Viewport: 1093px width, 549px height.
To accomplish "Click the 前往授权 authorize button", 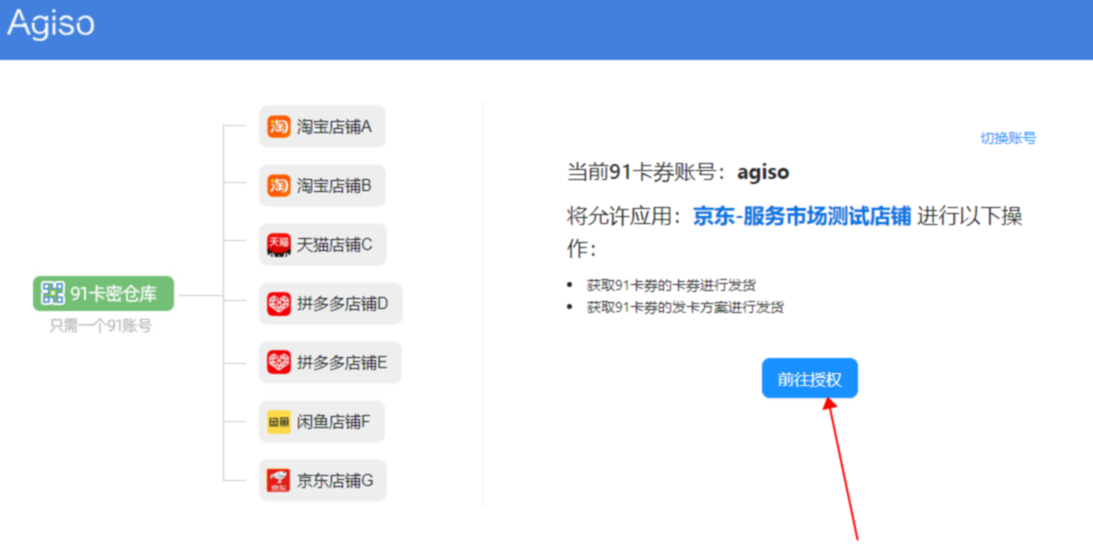I will tap(809, 378).
